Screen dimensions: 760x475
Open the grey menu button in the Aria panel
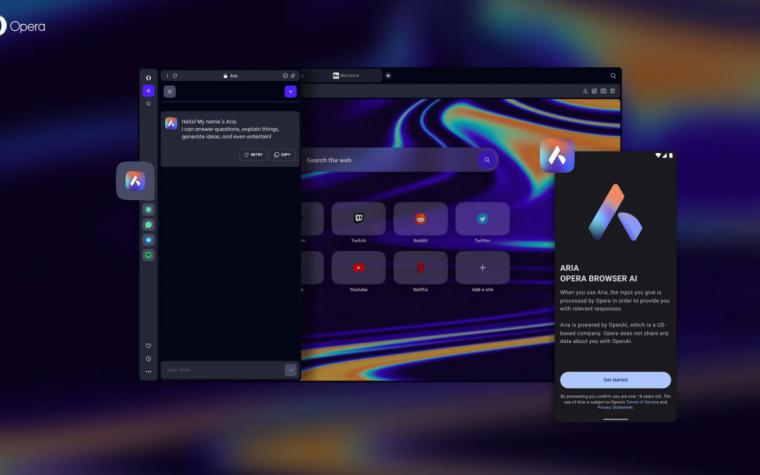point(170,92)
